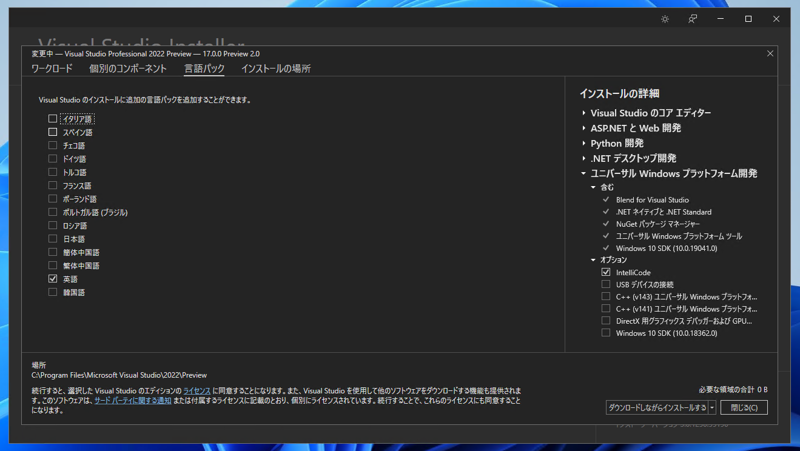800x451 pixels.
Task: Click .NET ネイティブと .NET Standard item
Action: click(663, 212)
